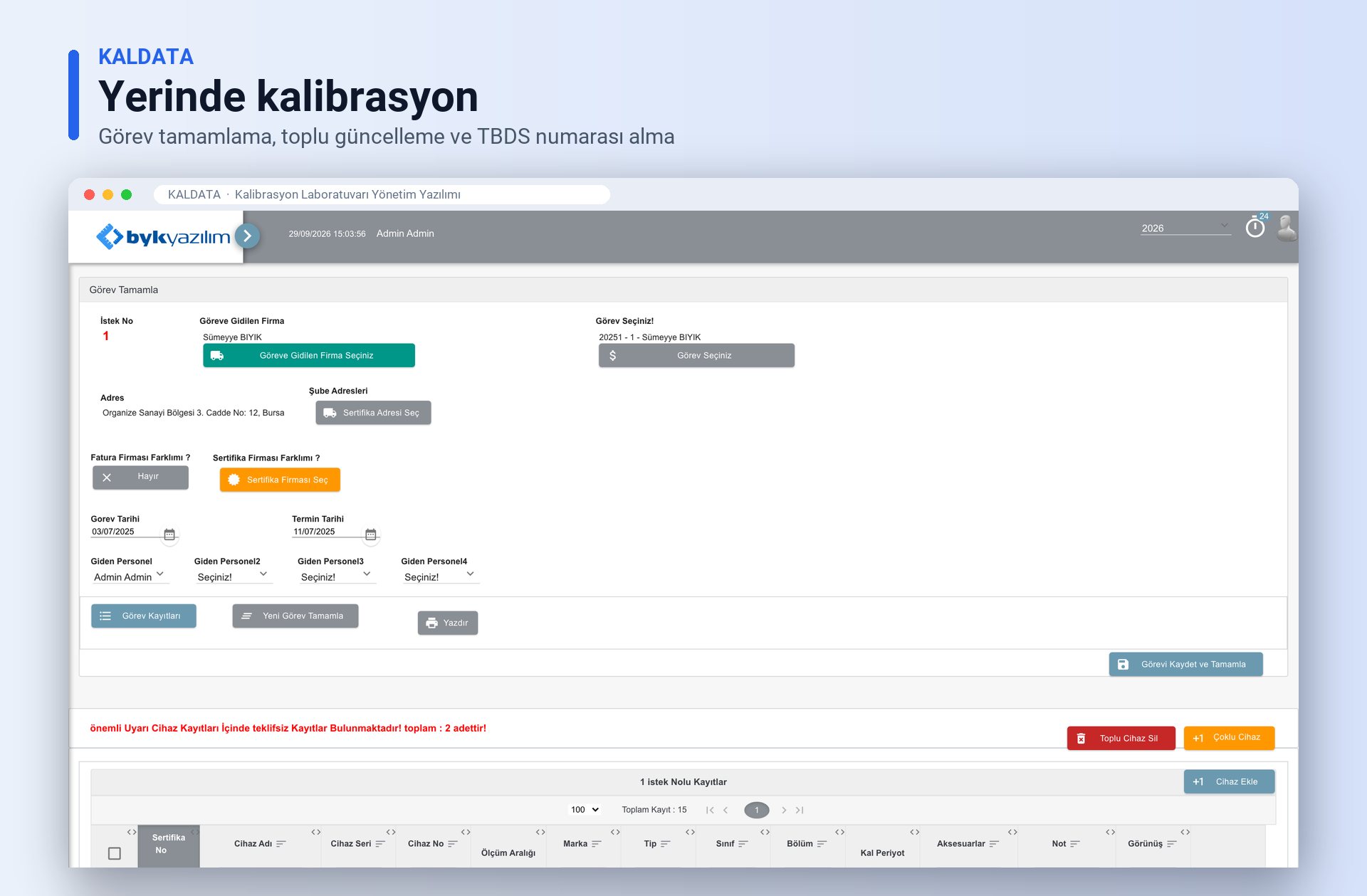
Task: Tick the select-all checkbox in table header
Action: click(x=115, y=853)
